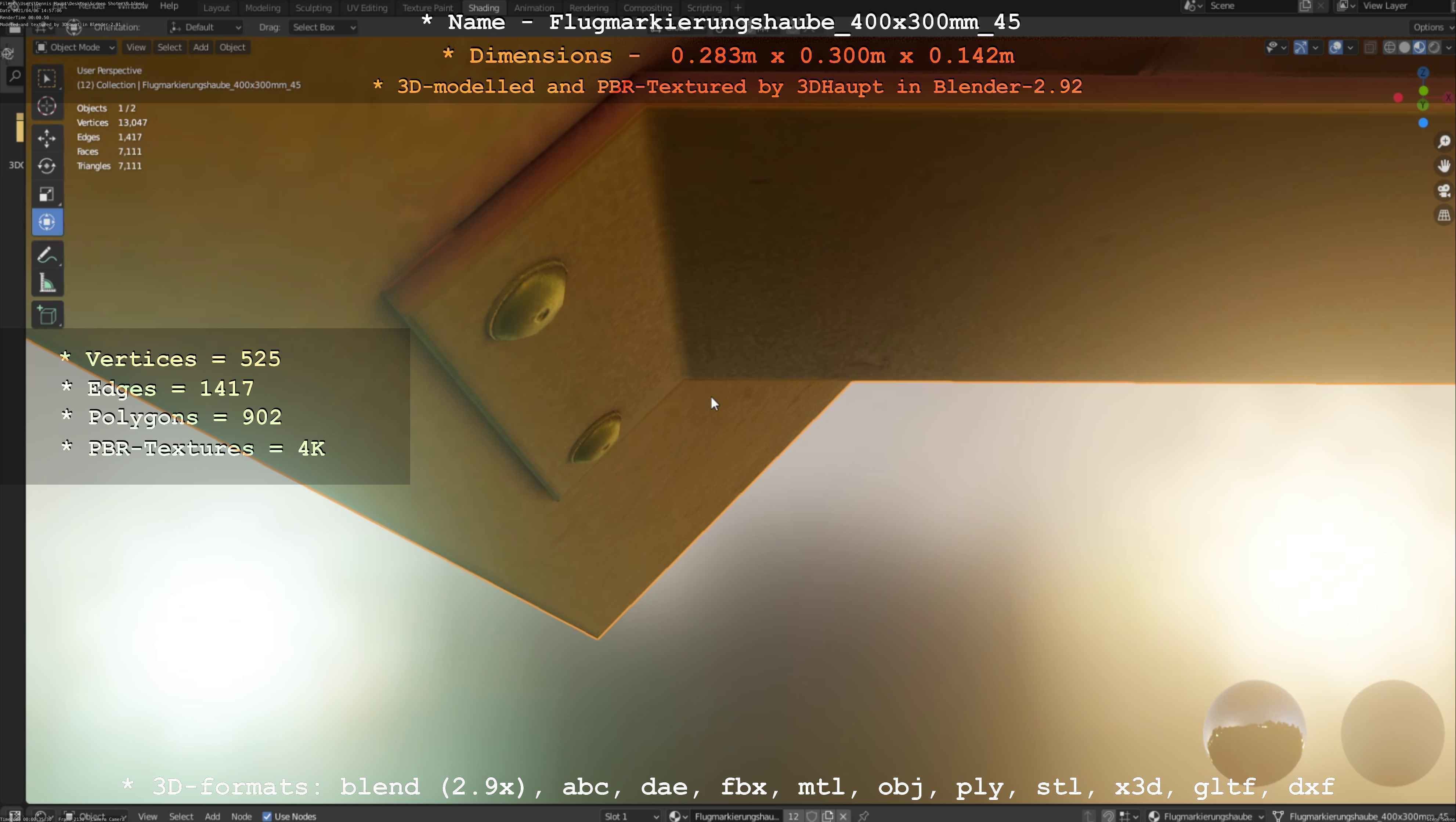Open the Slot 1 material slot dropdown
This screenshot has width=1456, height=822.
pos(631,816)
